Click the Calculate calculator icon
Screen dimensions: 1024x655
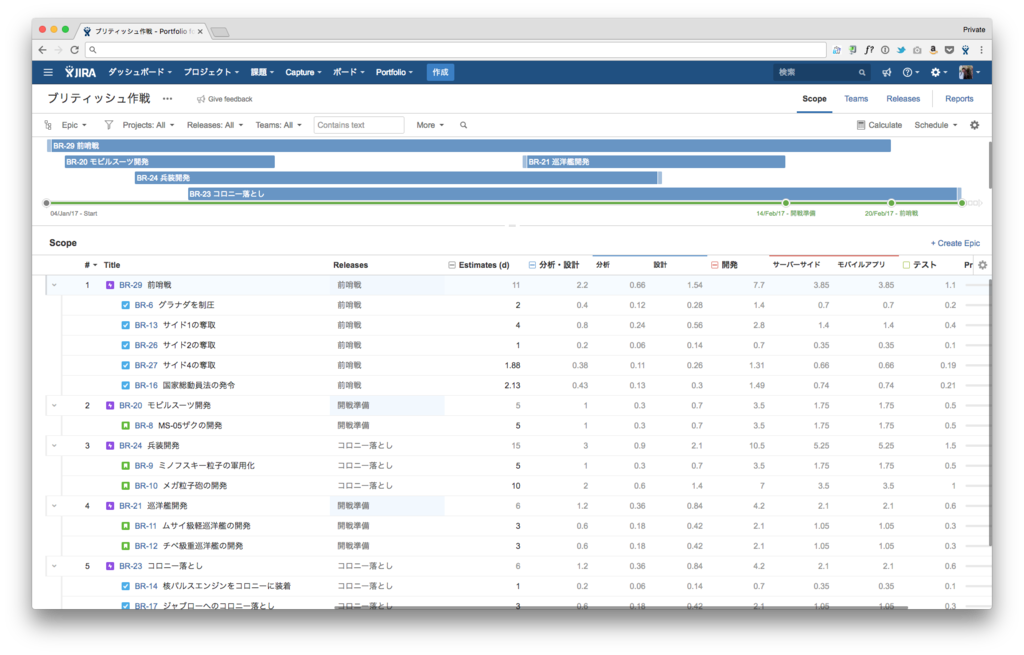[861, 125]
